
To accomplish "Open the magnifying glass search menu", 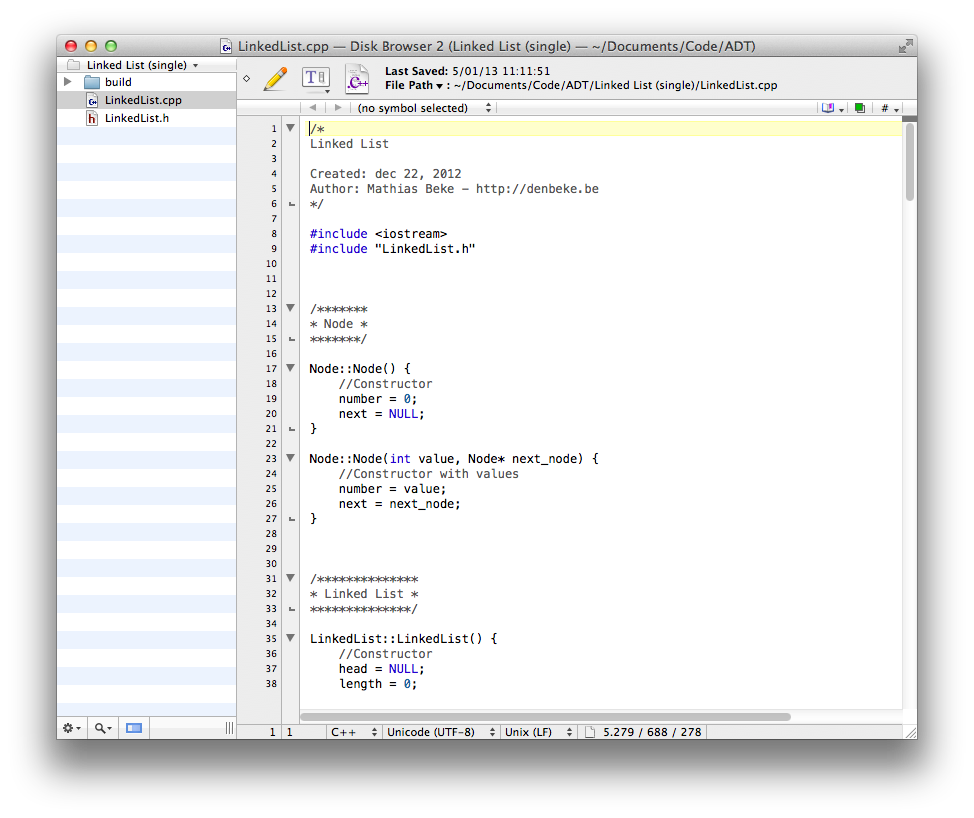I will (102, 728).
